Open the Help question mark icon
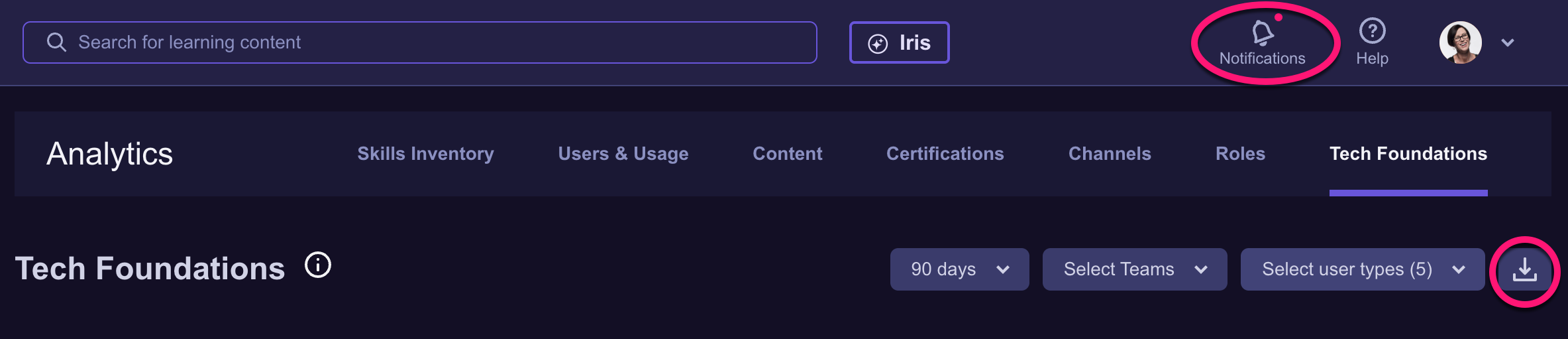The height and width of the screenshot is (339, 1568). [1372, 31]
